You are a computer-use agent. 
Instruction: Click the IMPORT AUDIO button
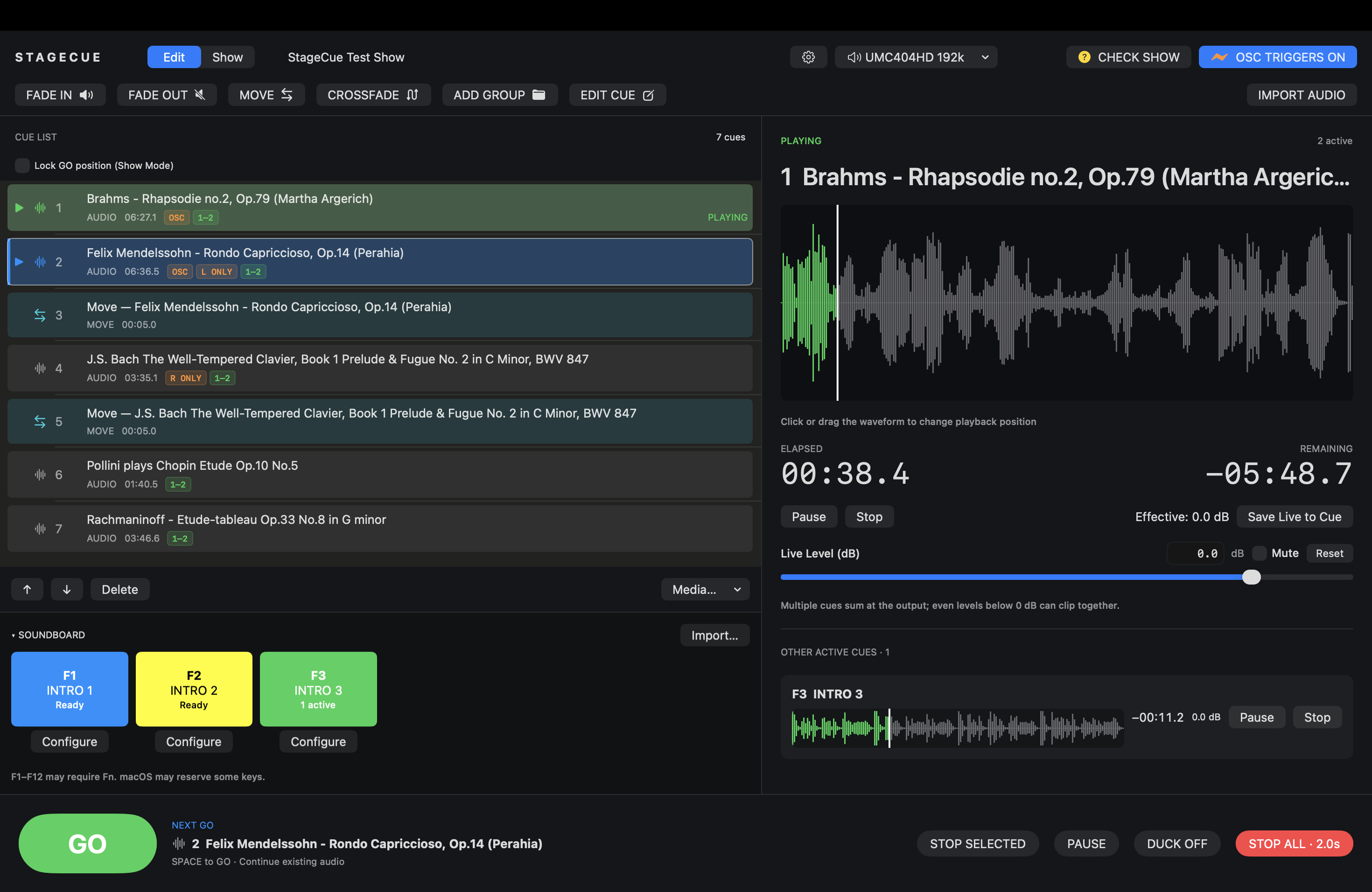click(x=1301, y=95)
